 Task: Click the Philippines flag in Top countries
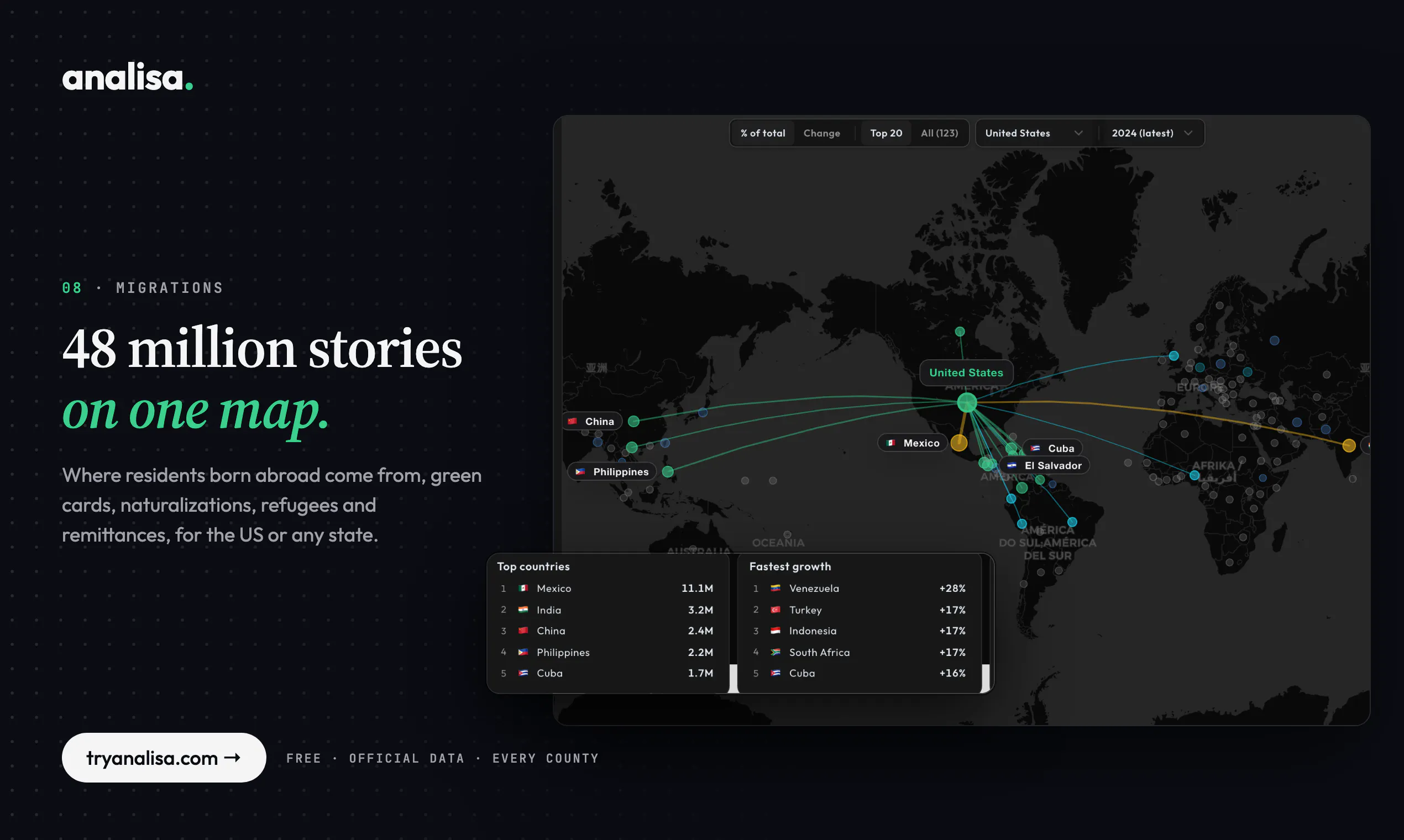(x=523, y=652)
